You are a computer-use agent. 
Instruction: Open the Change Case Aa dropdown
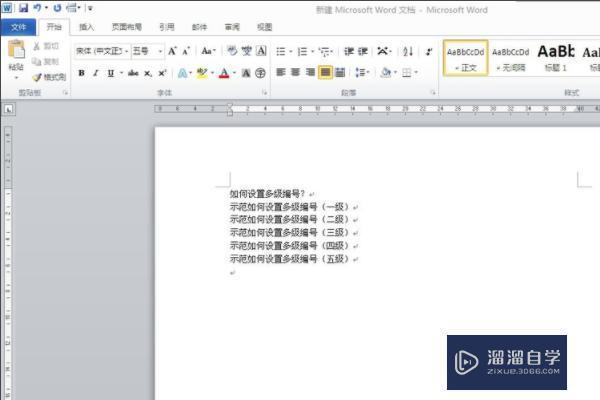coord(208,51)
